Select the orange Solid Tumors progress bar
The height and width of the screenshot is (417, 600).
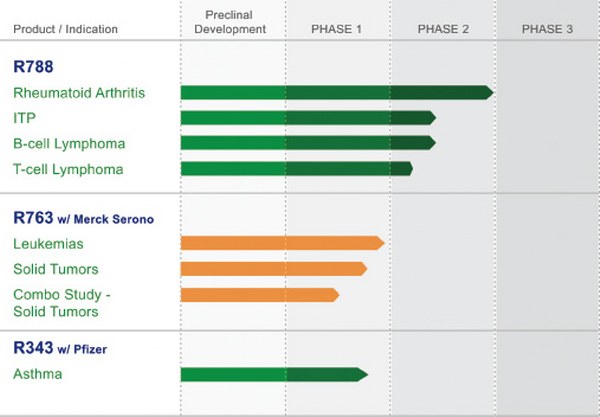point(273,268)
